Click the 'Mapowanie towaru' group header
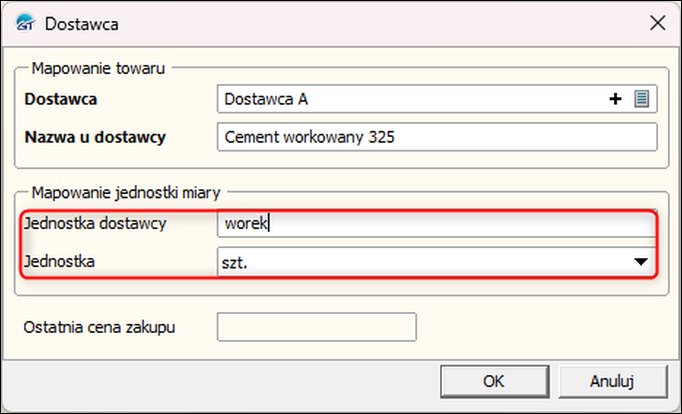Screen dimensions: 682x414 click(99, 68)
